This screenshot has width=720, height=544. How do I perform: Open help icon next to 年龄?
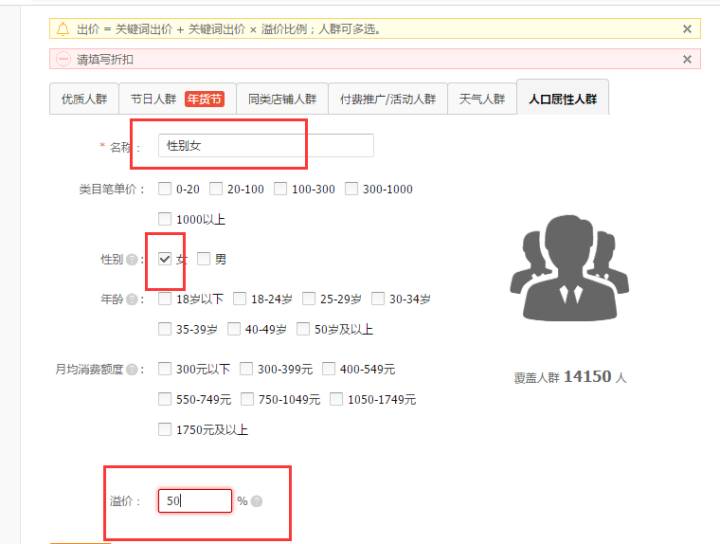pos(132,299)
